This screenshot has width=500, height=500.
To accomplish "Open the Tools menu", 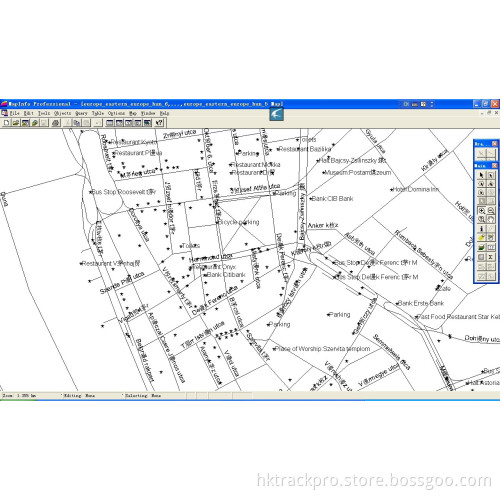I will coord(44,113).
